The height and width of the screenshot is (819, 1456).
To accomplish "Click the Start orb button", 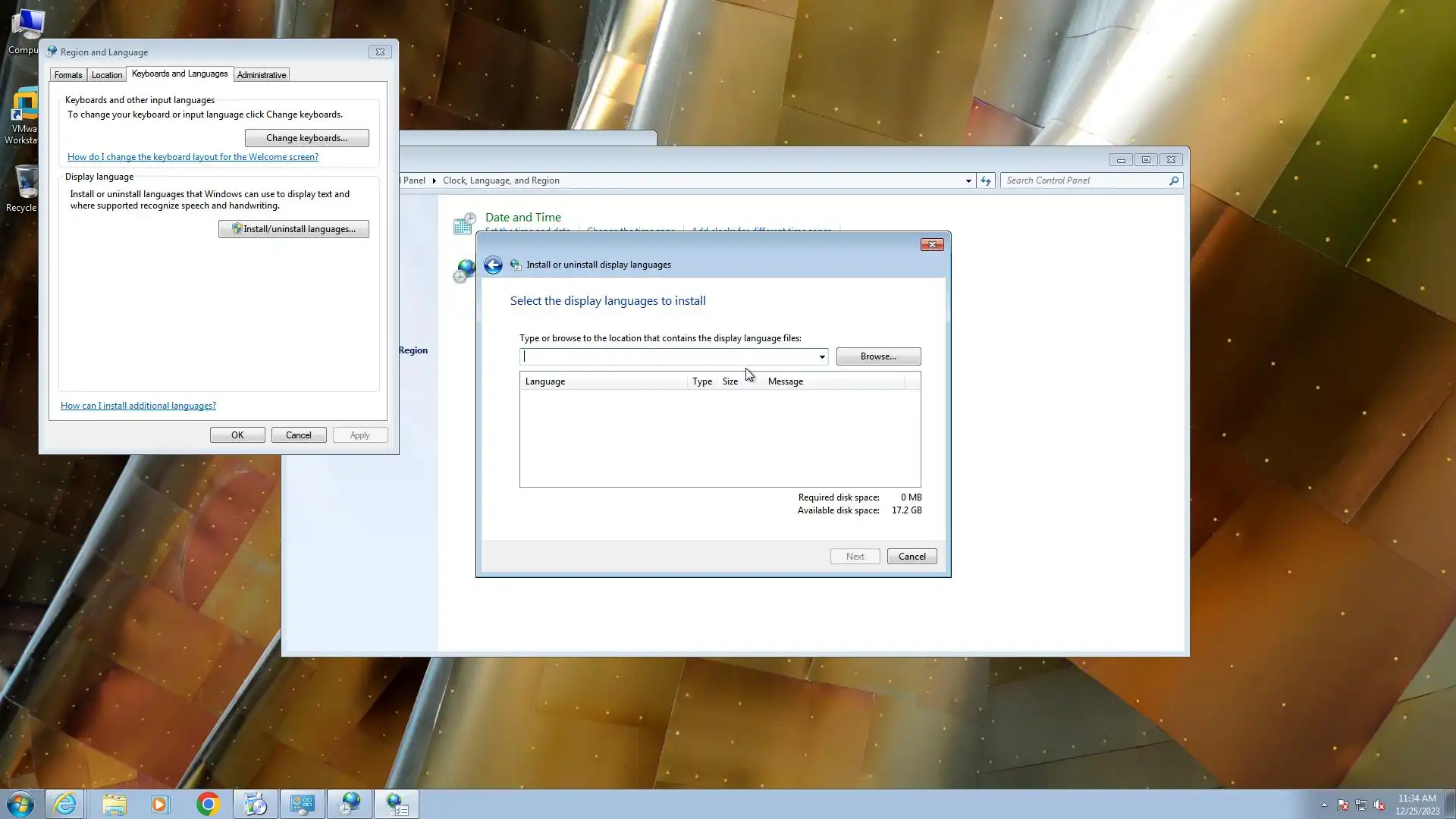I will (x=20, y=804).
